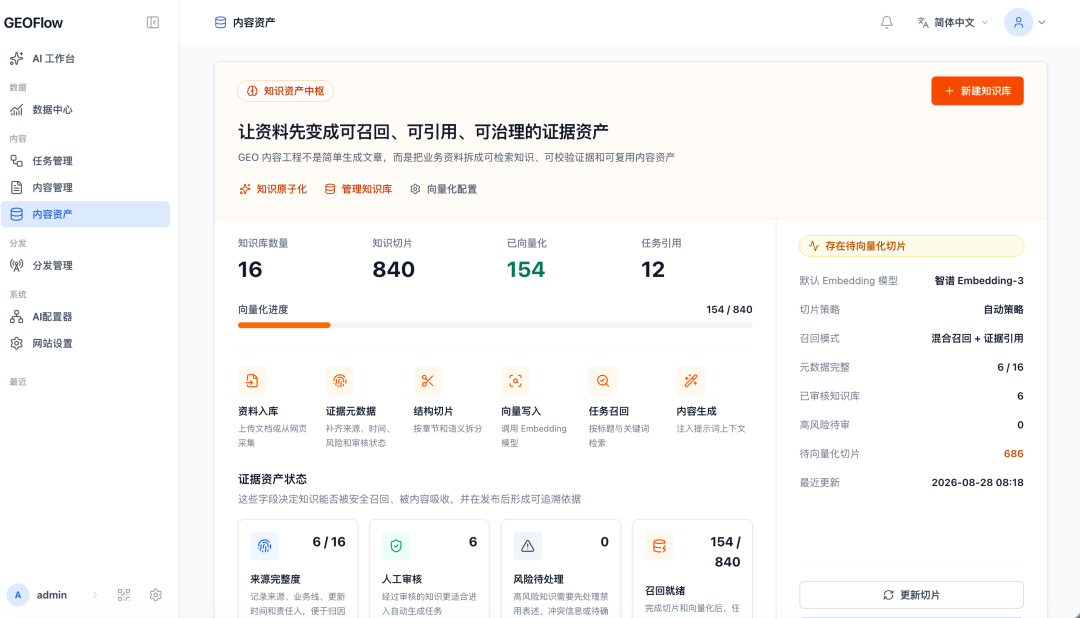Open 网站设置 in the sidebar

click(85, 343)
